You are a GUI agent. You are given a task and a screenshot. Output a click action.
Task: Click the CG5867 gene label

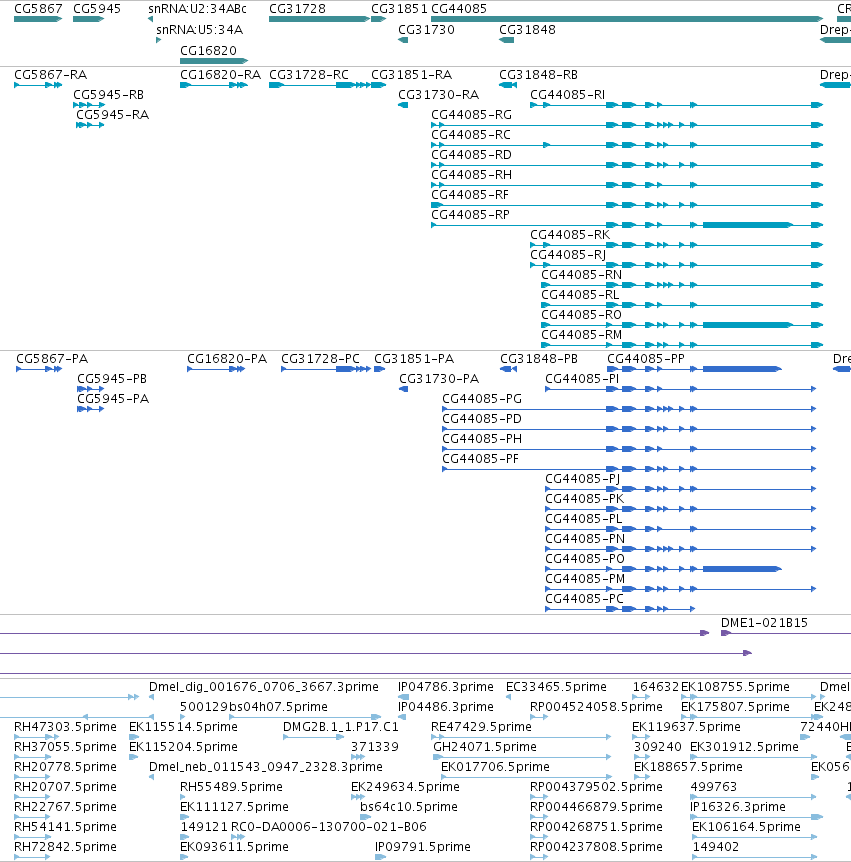coord(38,9)
